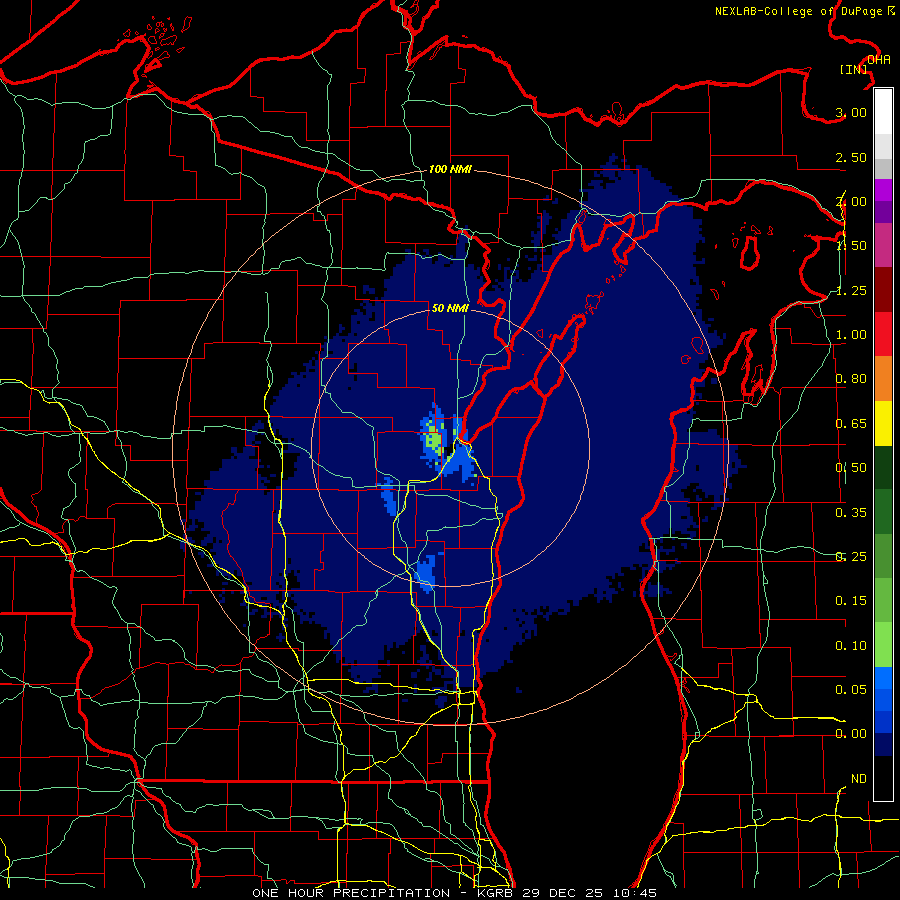This screenshot has width=900, height=900.
Task: Click the NEXLAB-College of DuPage credit text
Action: pos(804,10)
